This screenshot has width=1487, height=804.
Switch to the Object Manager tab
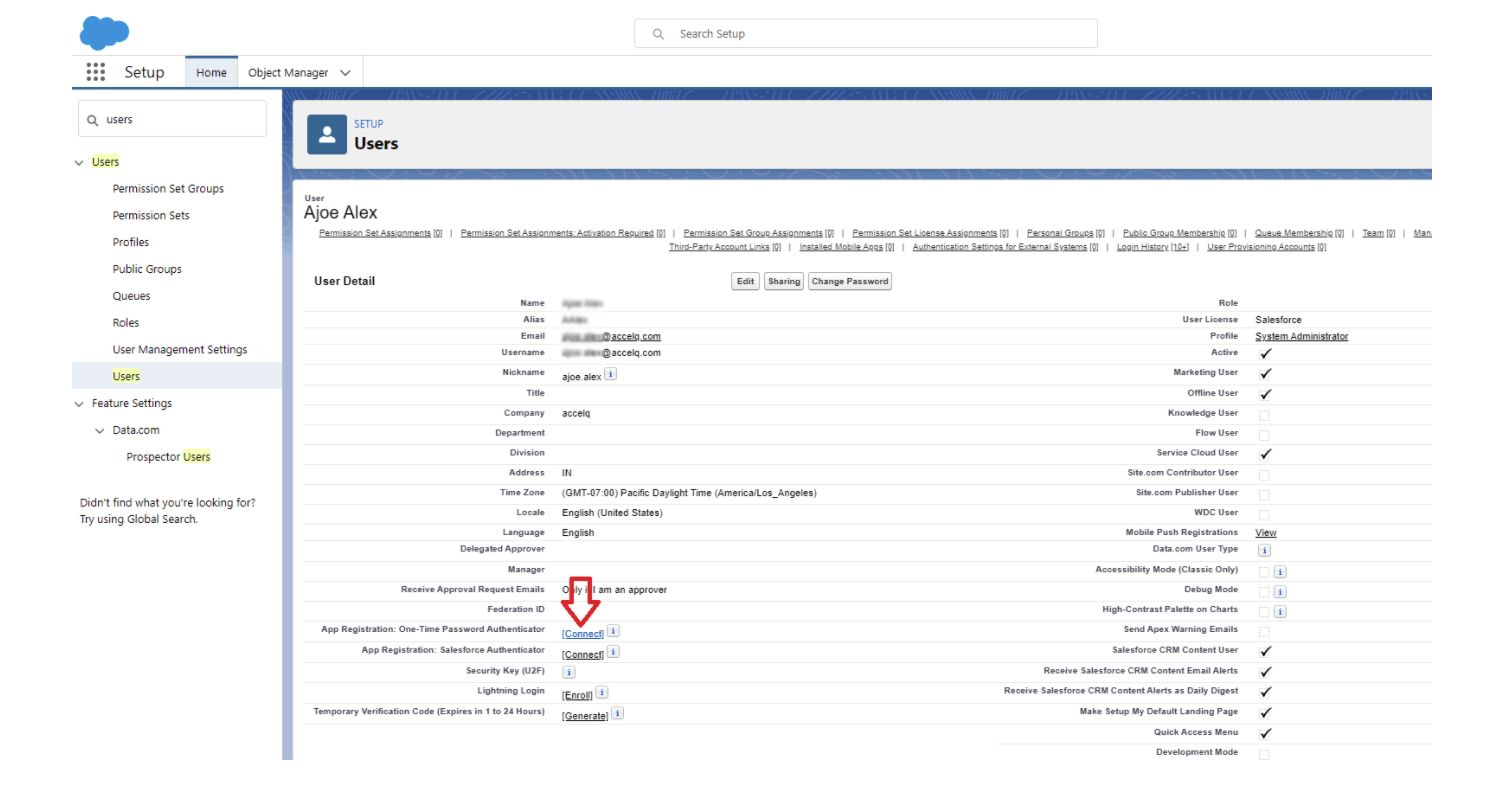(x=288, y=73)
